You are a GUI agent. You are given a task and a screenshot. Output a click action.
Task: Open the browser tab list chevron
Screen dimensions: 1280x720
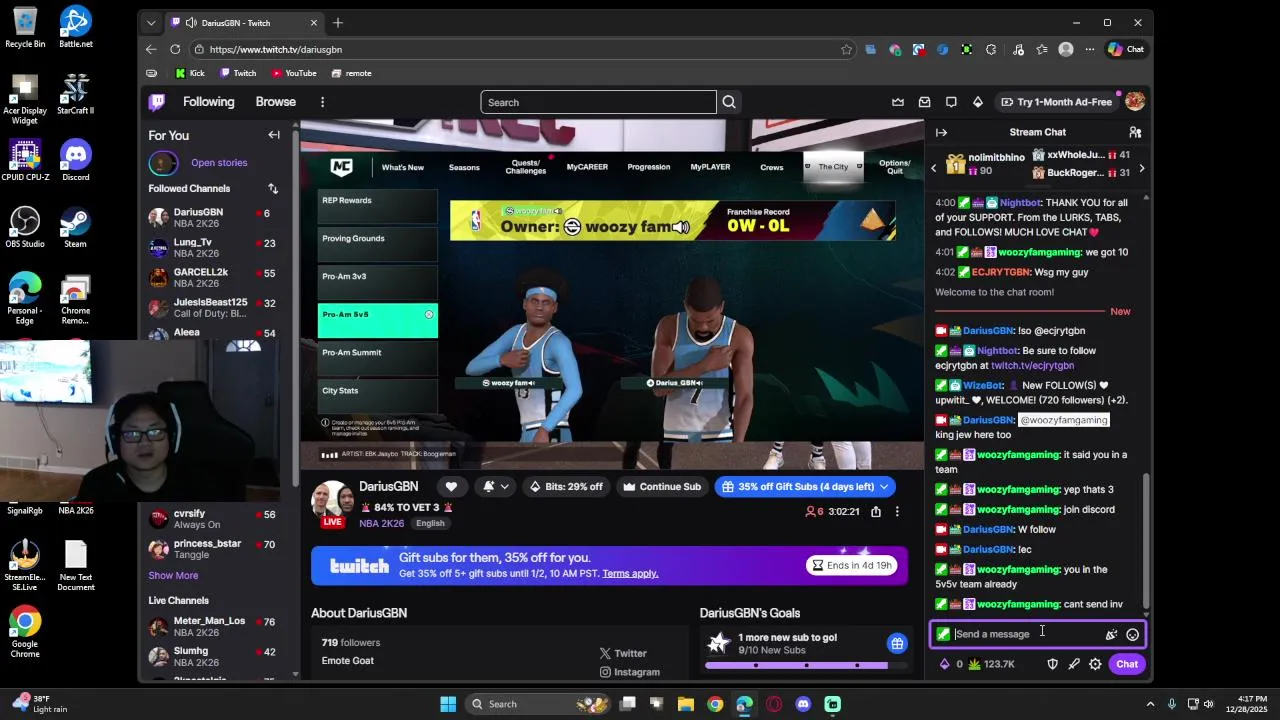click(x=151, y=23)
